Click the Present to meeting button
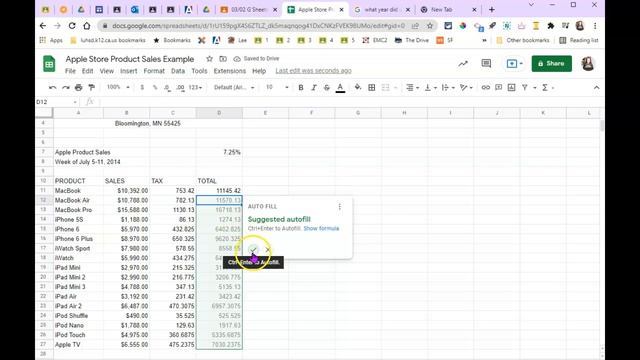The image size is (640, 360). [514, 64]
